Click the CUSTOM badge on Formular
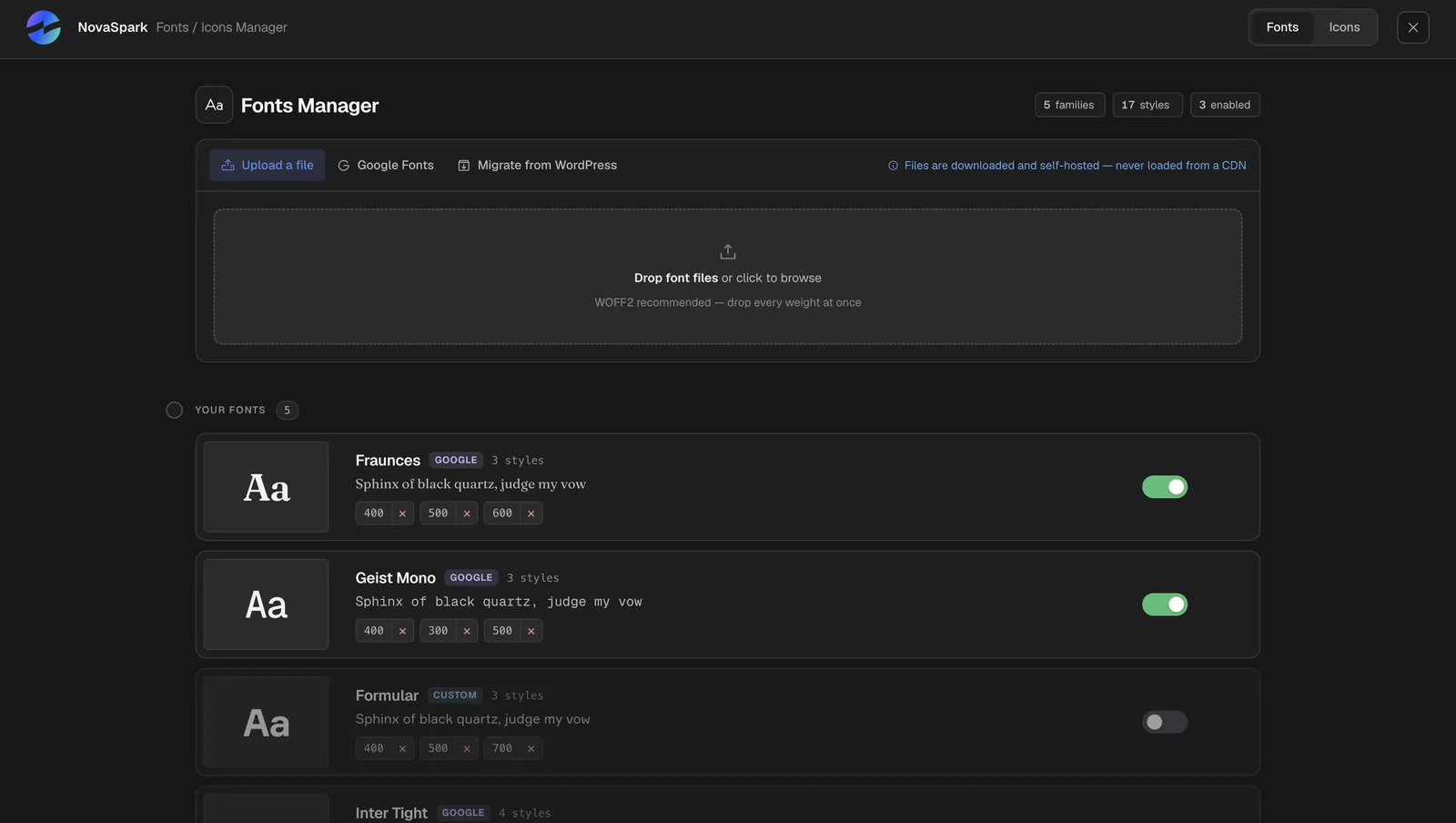 tap(455, 696)
